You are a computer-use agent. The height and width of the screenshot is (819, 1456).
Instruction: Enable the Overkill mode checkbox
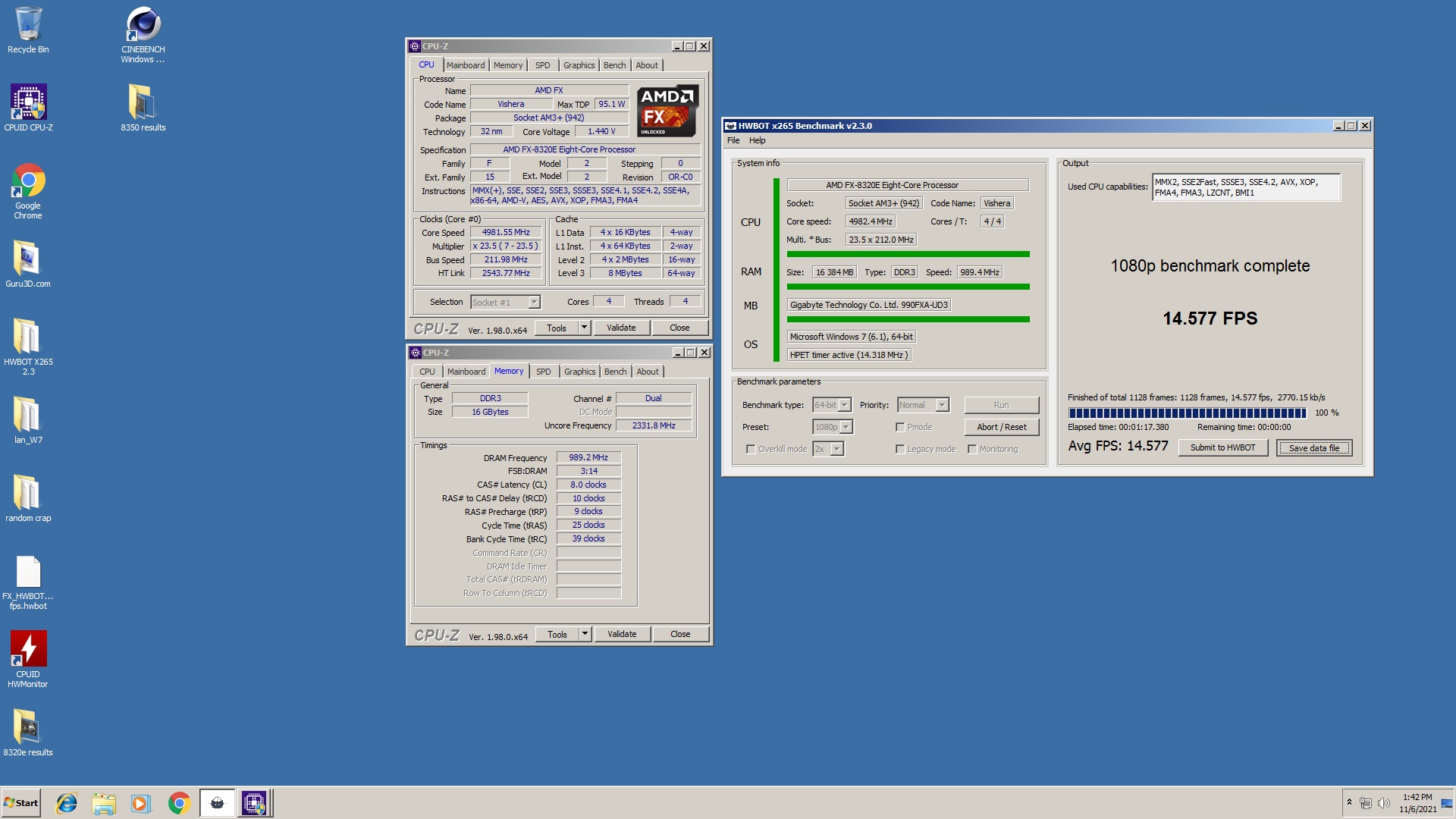751,449
